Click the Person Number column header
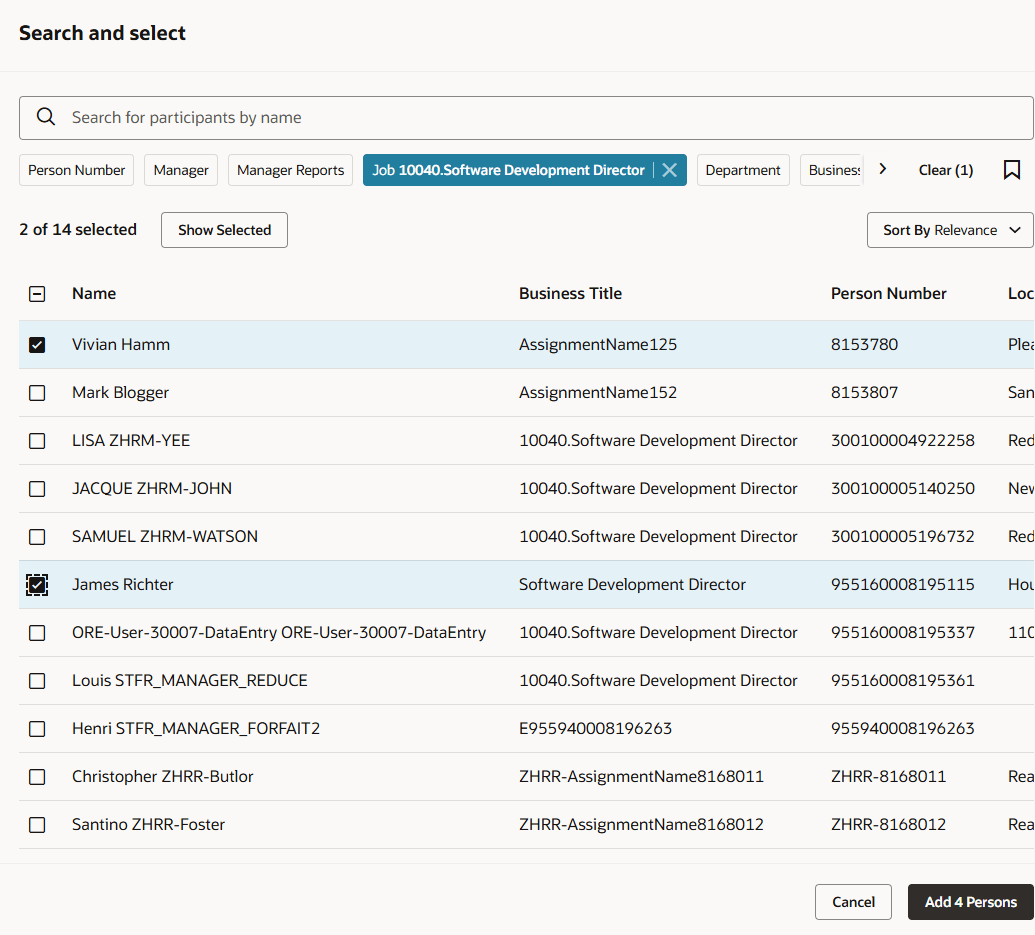Viewport: 1035px width, 935px height. (888, 294)
